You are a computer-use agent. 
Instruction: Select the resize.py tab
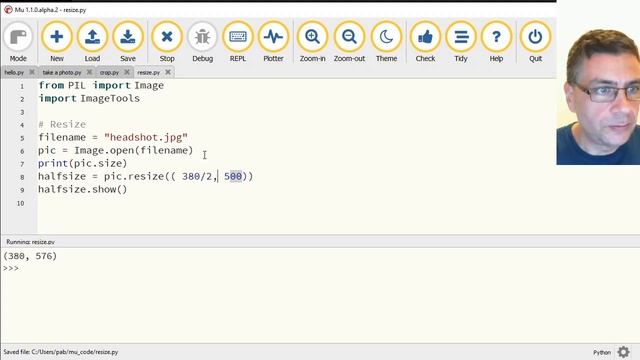(148, 72)
